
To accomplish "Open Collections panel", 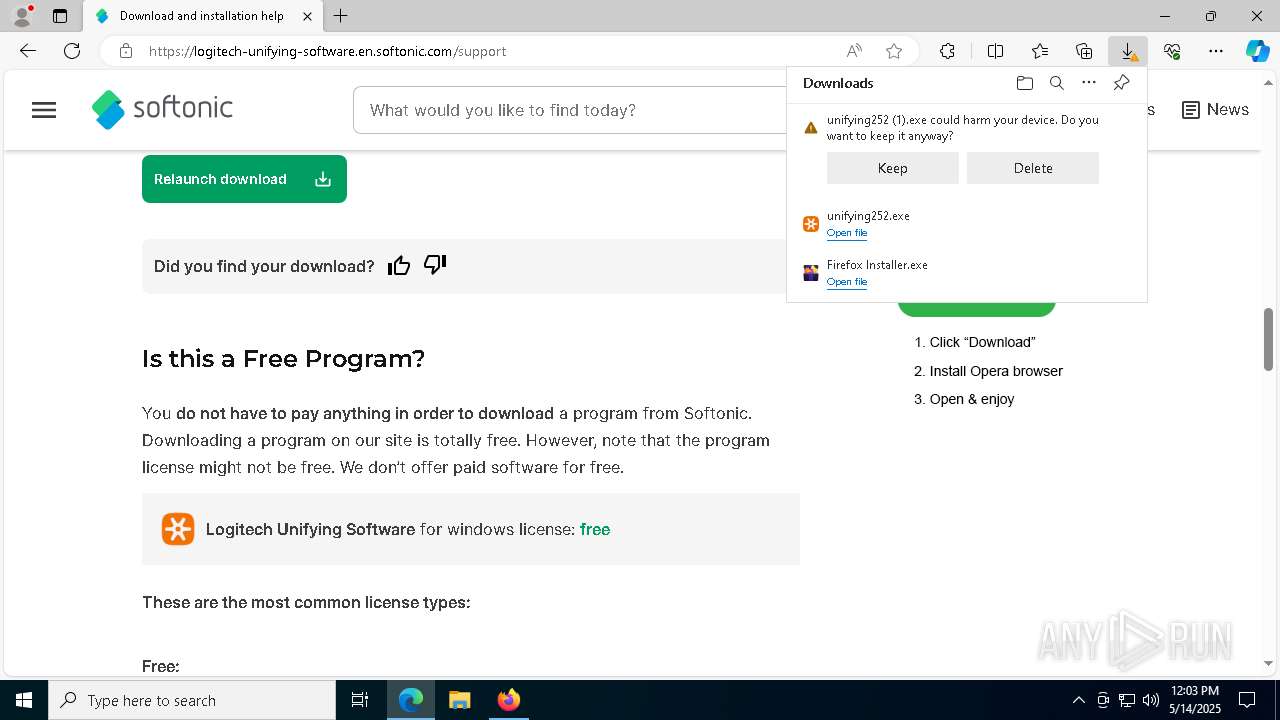I will (x=1084, y=51).
